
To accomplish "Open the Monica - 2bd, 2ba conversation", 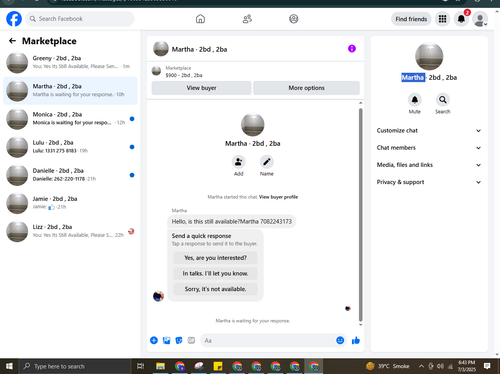I will pyautogui.click(x=70, y=119).
